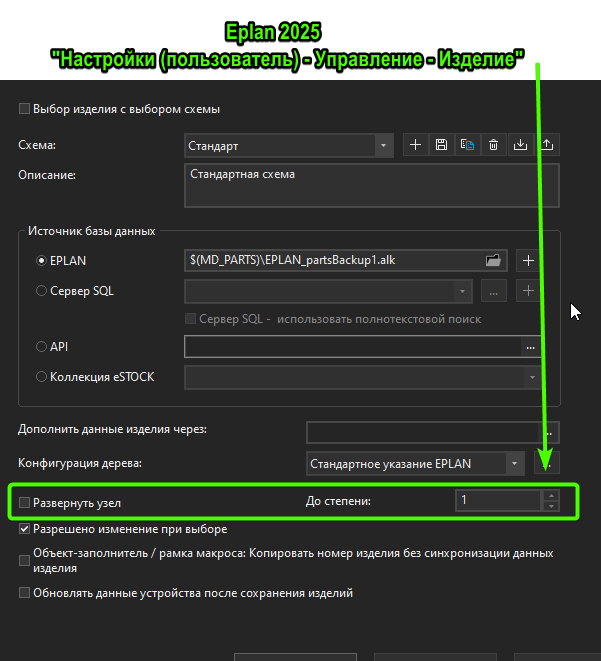Image resolution: width=601 pixels, height=661 pixels.
Task: Click the До степени number field
Action: 499,501
